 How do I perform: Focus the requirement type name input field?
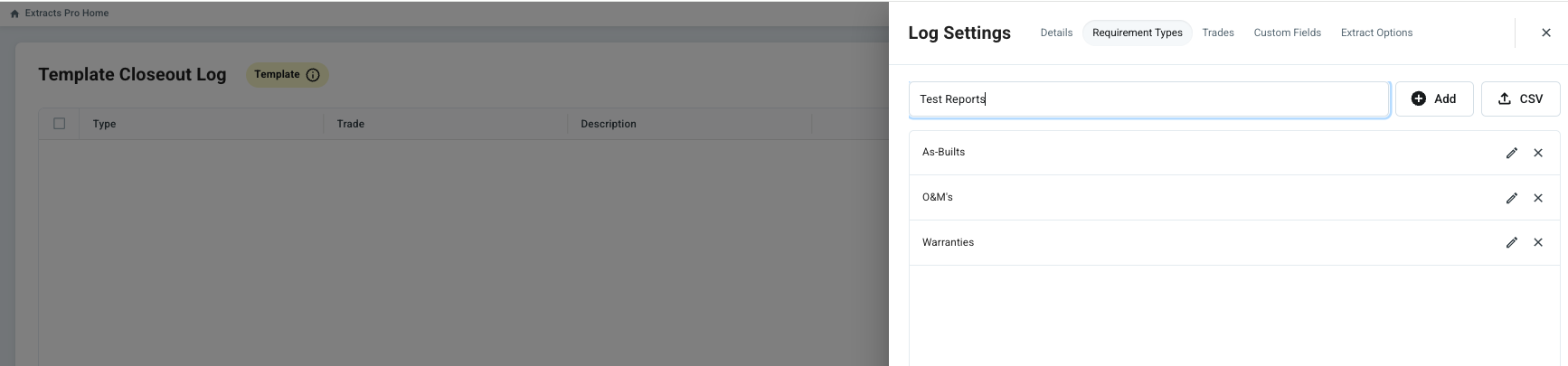pyautogui.click(x=1148, y=99)
